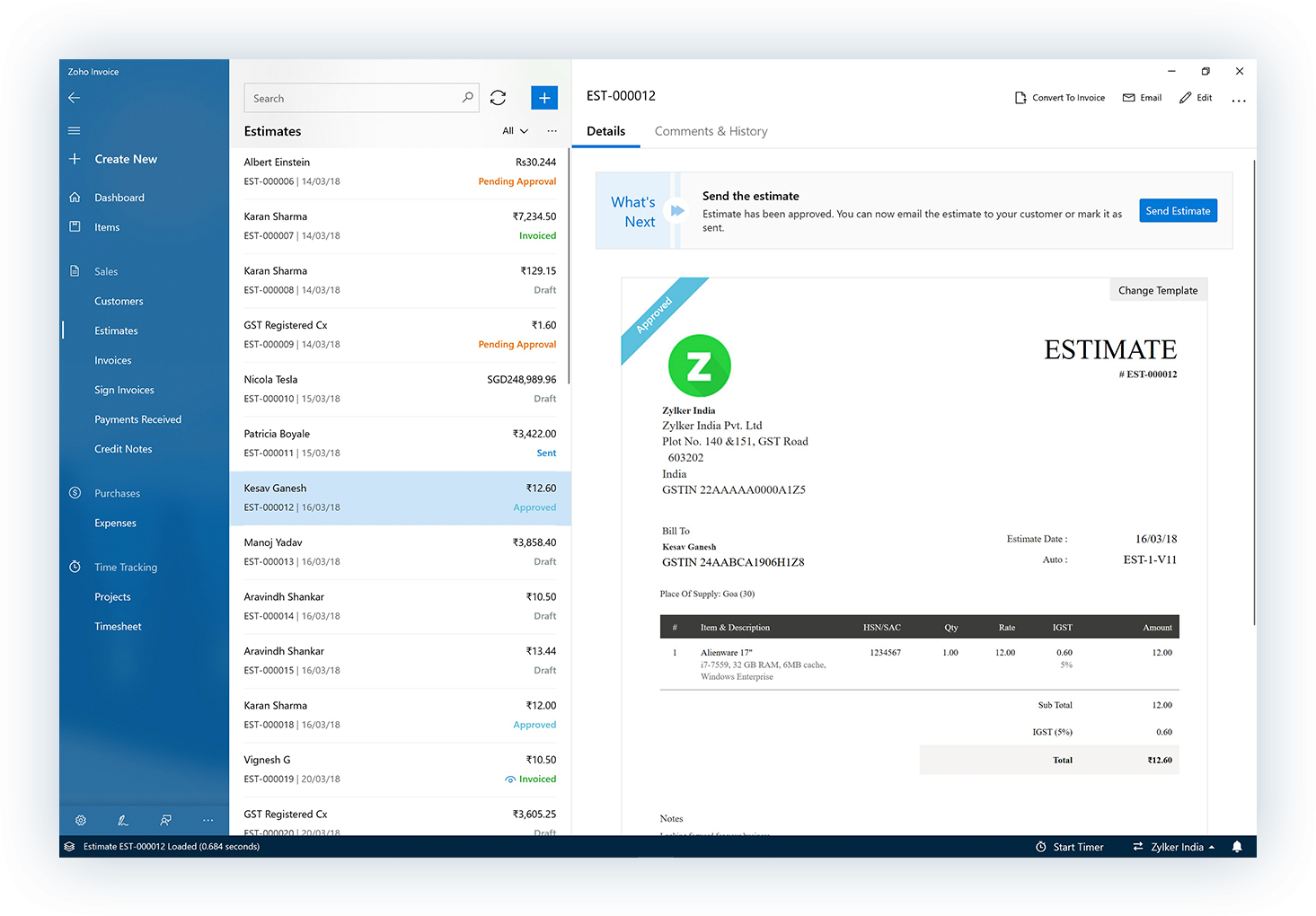The image size is (1316, 916).
Task: Click the Send Estimate button
Action: click(1178, 210)
